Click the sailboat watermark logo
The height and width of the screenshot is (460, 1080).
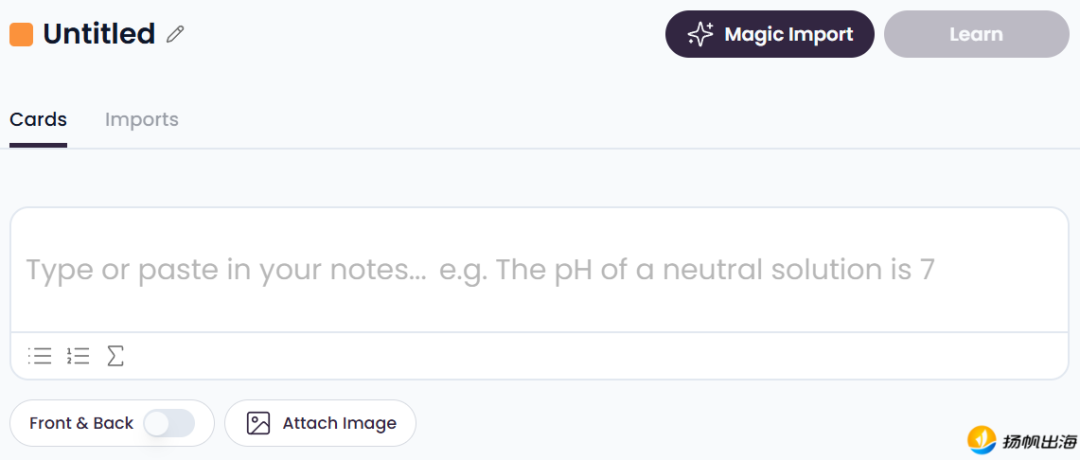(x=982, y=439)
